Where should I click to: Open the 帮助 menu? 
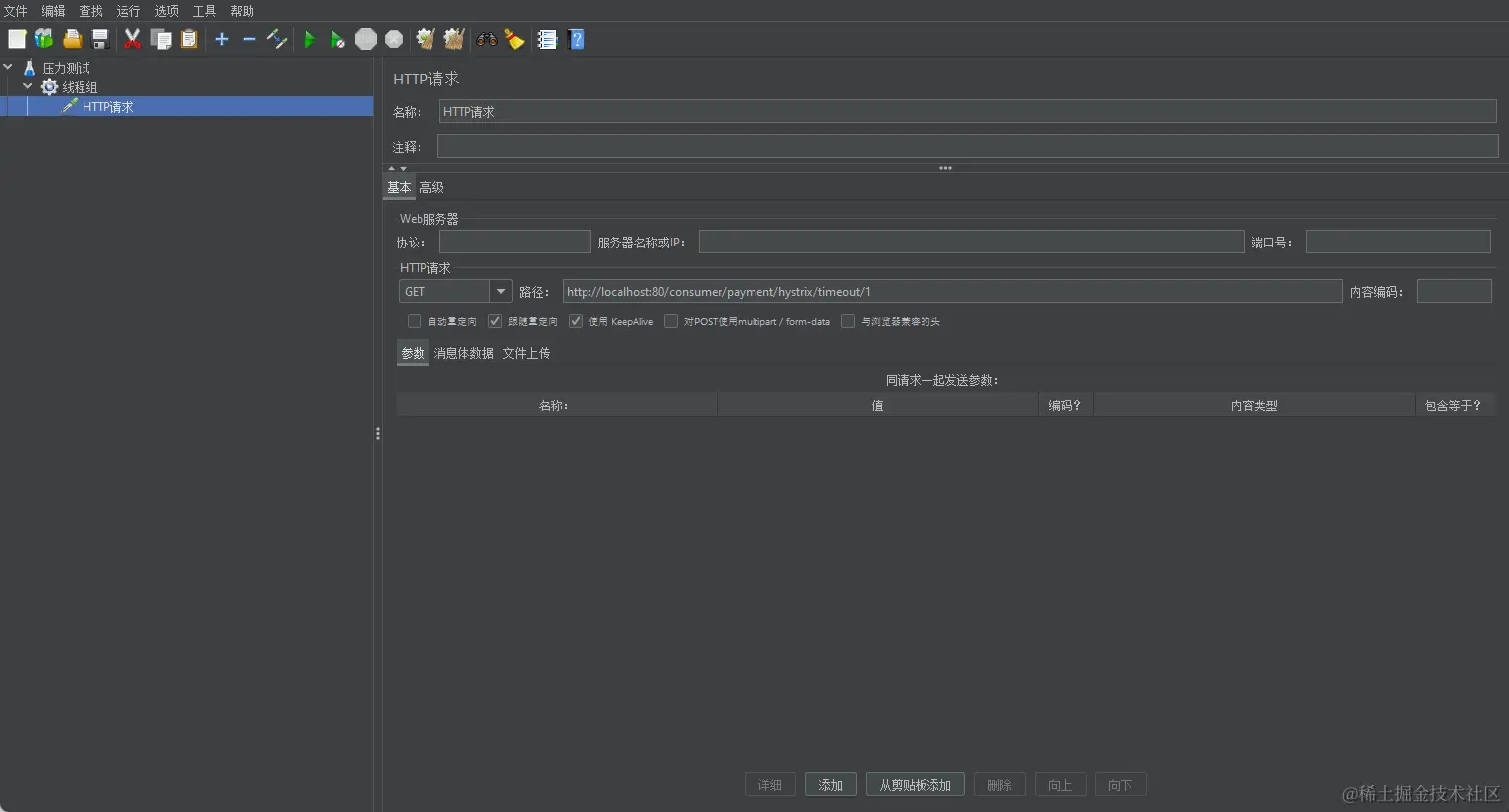coord(243,11)
